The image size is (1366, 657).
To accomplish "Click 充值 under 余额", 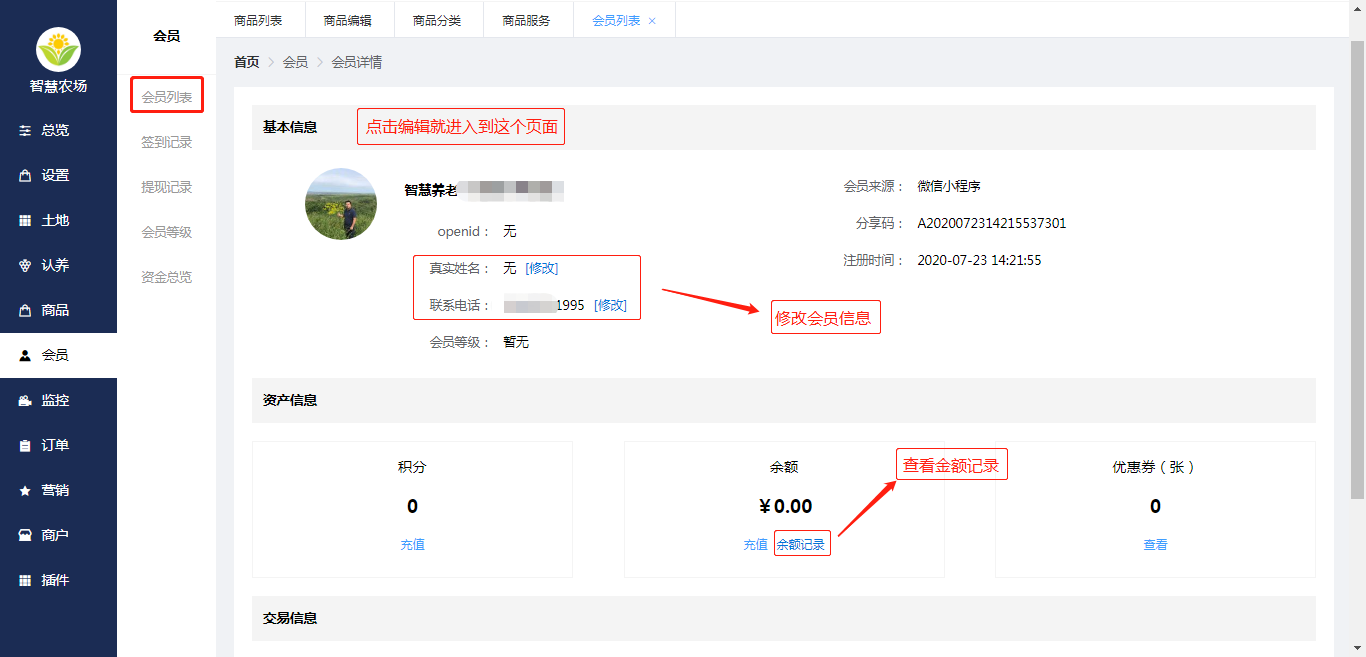I will pyautogui.click(x=755, y=545).
